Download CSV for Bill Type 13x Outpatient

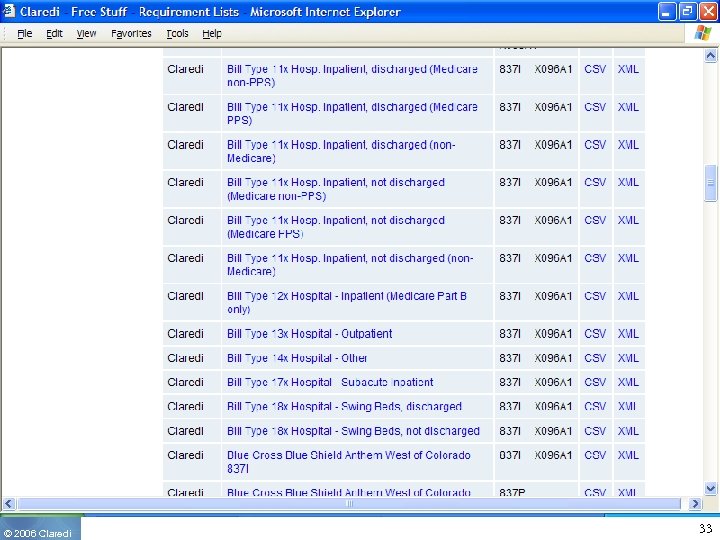(595, 334)
